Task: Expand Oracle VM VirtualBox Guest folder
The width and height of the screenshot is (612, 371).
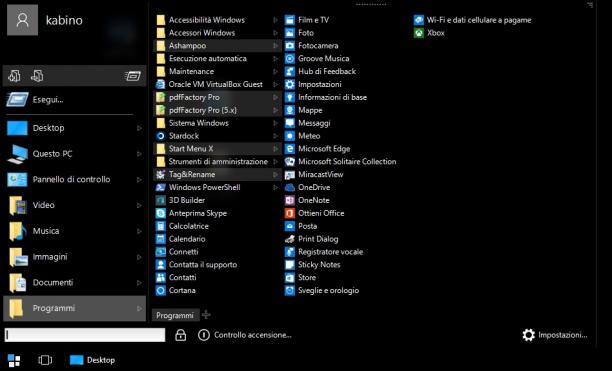Action: [217, 84]
